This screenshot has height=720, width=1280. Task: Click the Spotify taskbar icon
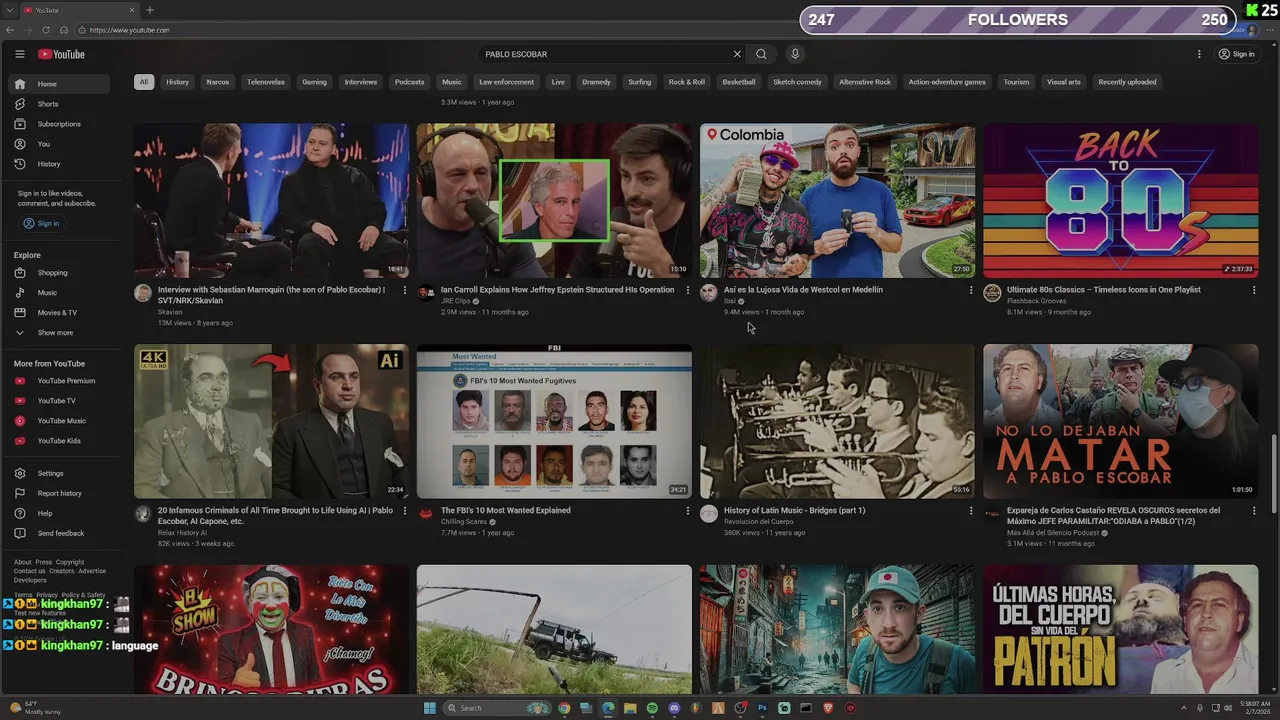[x=652, y=708]
